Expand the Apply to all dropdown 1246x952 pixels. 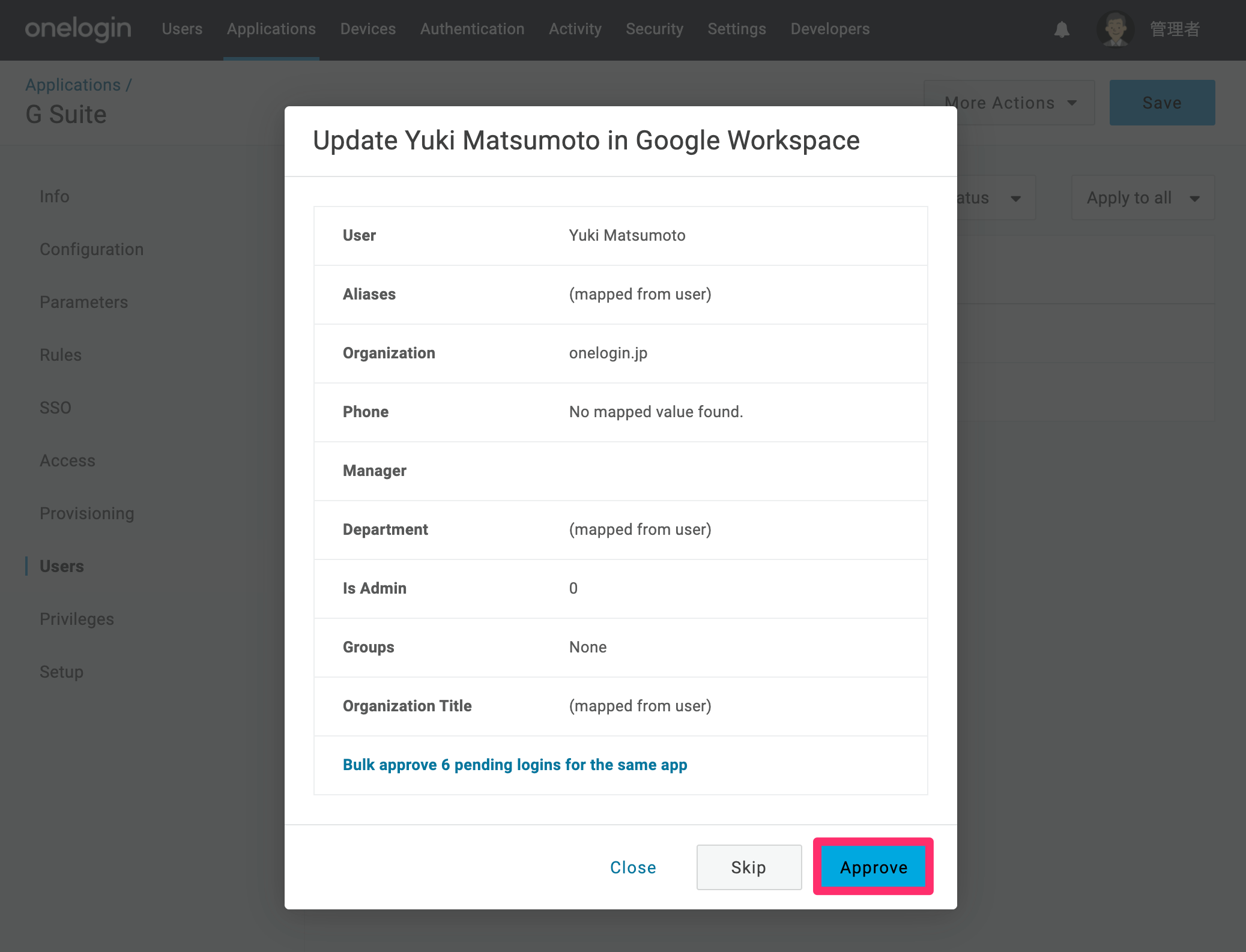click(1143, 197)
